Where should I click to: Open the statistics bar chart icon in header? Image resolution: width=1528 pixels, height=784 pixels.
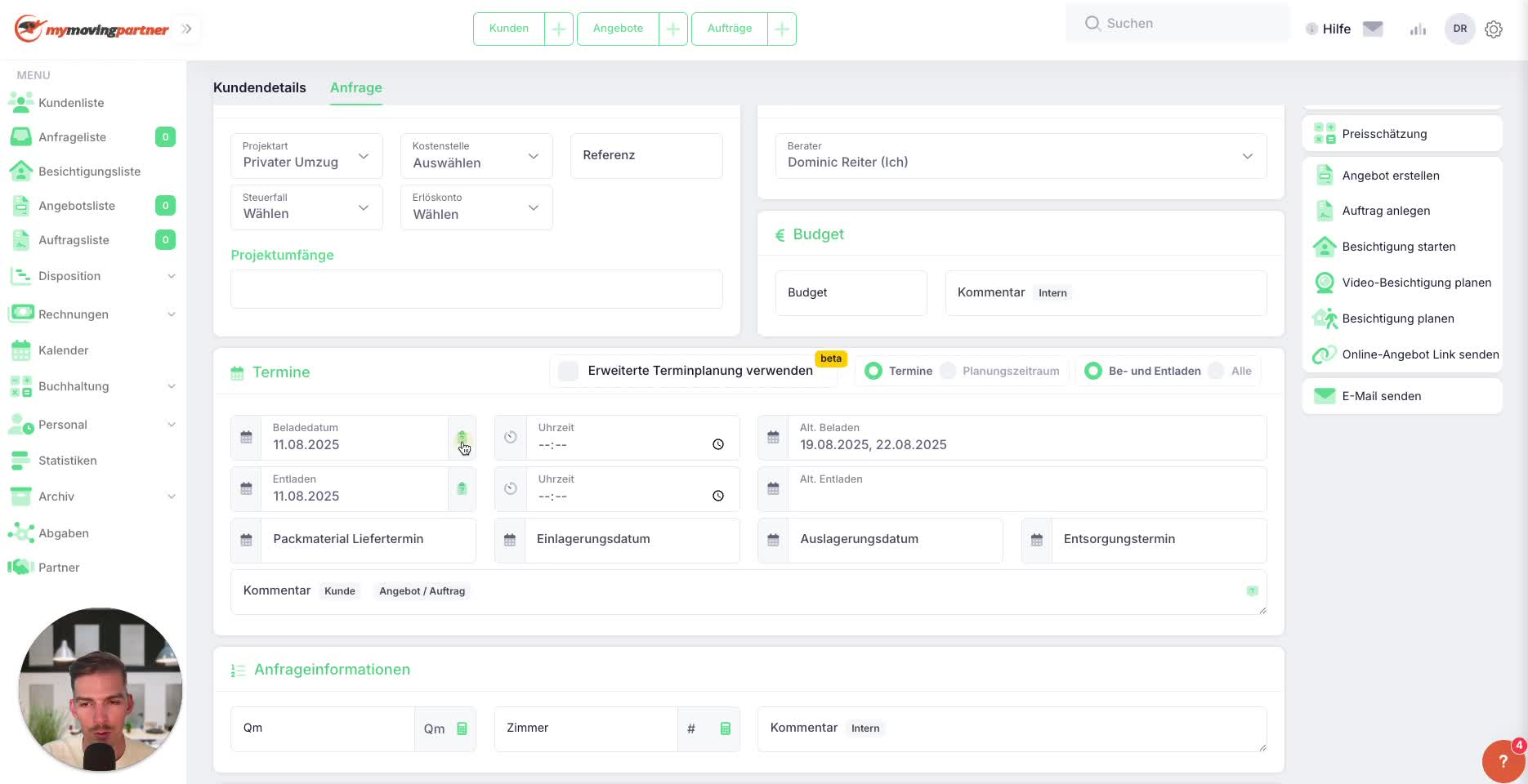coord(1418,29)
